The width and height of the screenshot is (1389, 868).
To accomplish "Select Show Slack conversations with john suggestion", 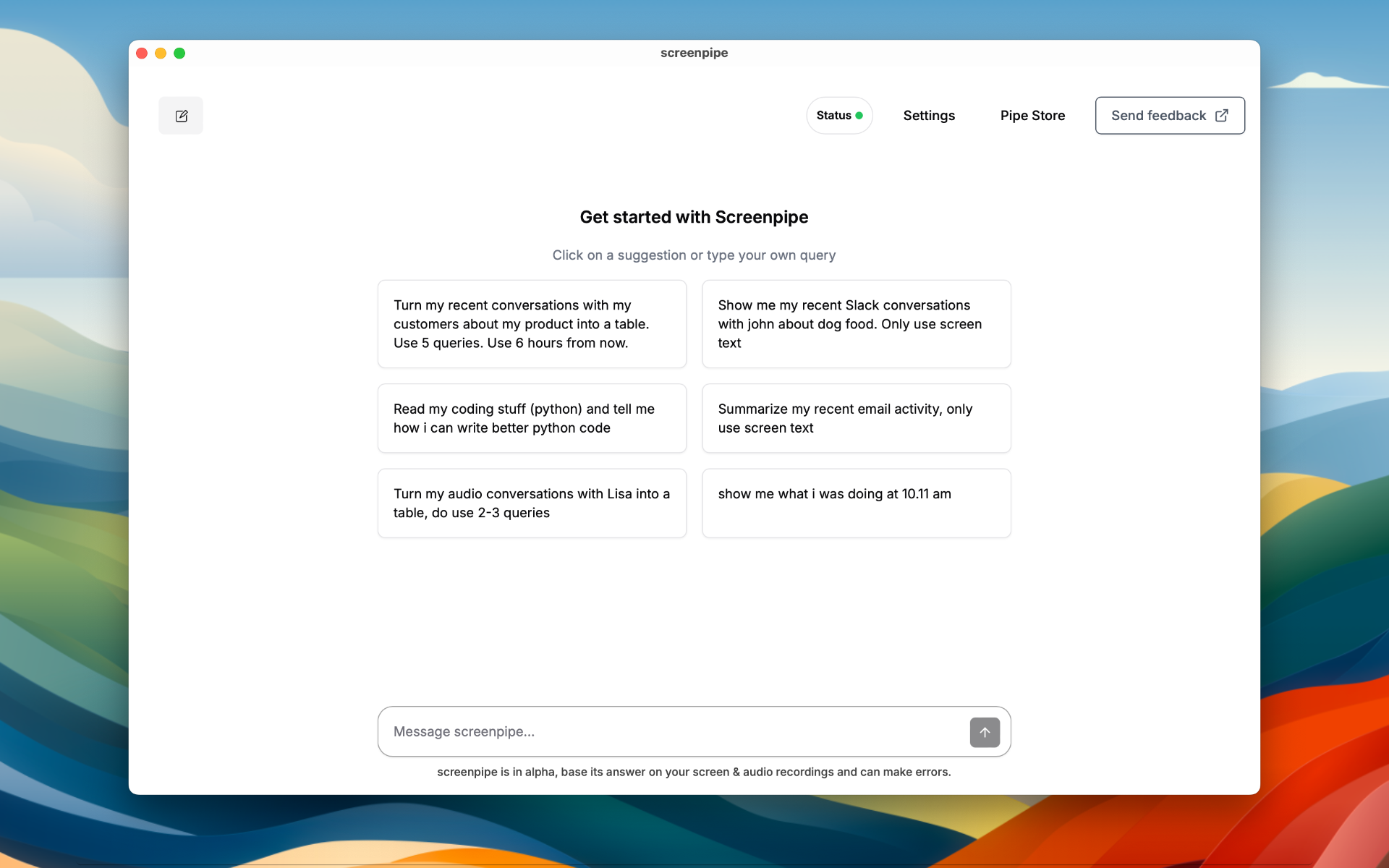I will [x=857, y=323].
